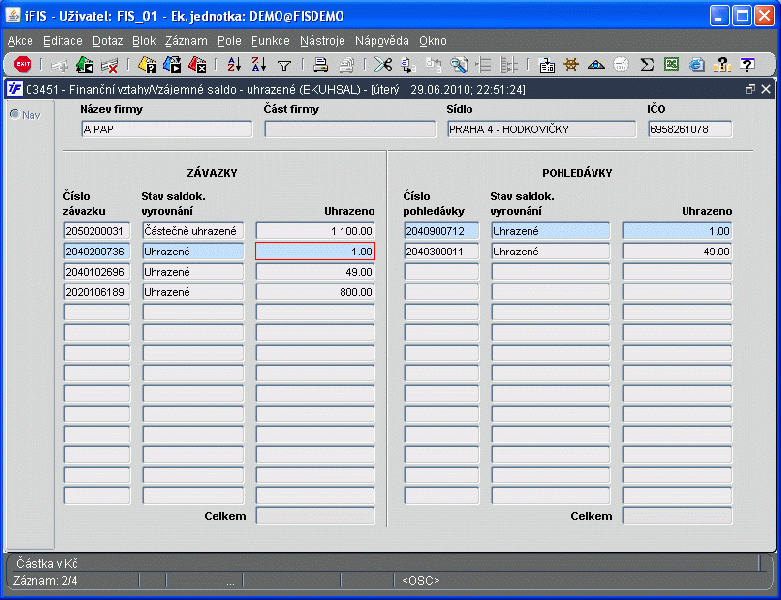Click the receivable amount 49.00 cell
781x600 pixels.
677,251
